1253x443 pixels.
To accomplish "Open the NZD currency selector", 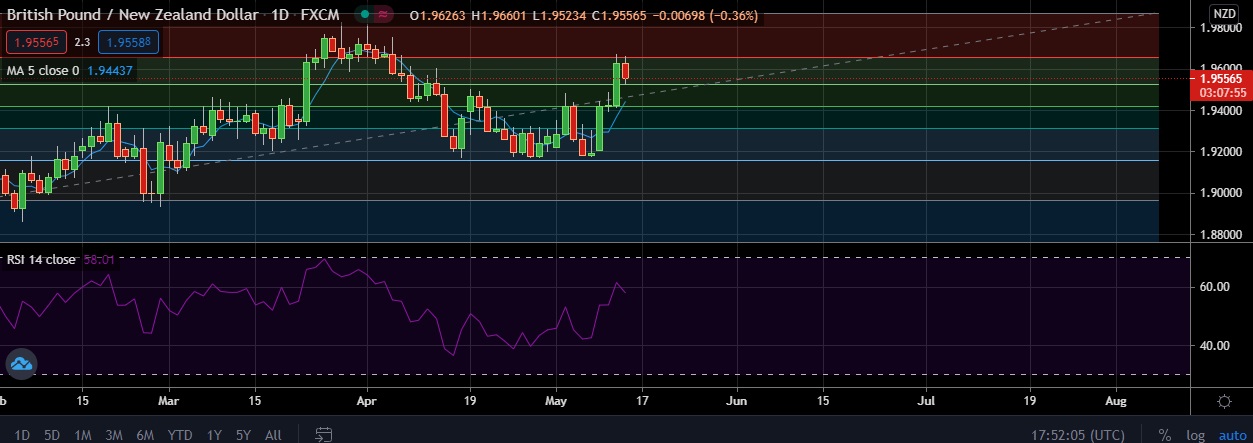I will click(1225, 13).
